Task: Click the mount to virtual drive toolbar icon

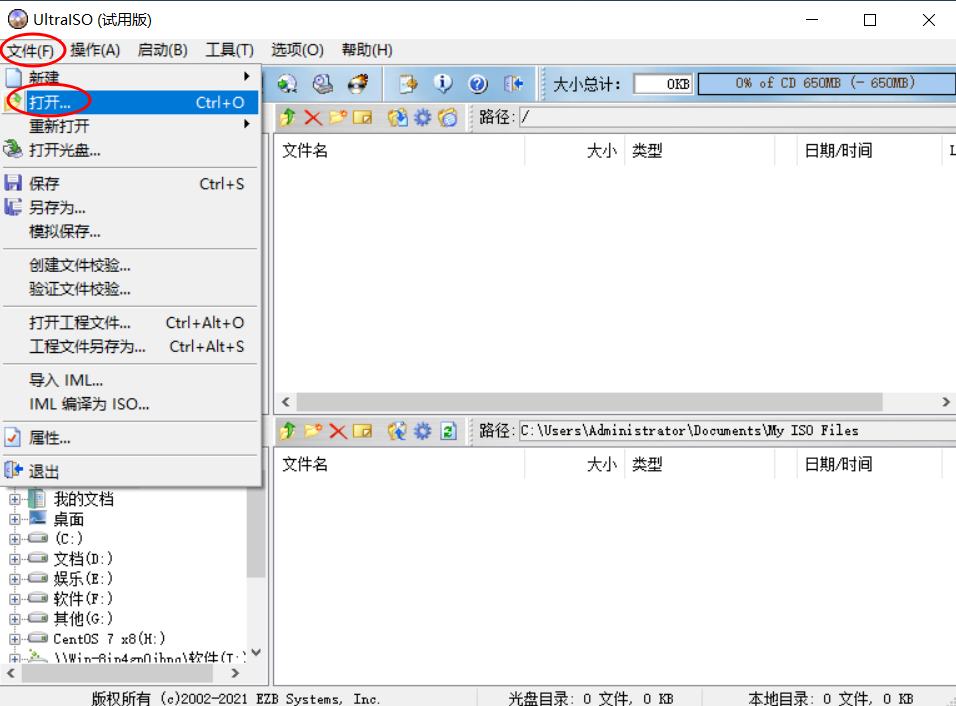Action: click(x=287, y=84)
